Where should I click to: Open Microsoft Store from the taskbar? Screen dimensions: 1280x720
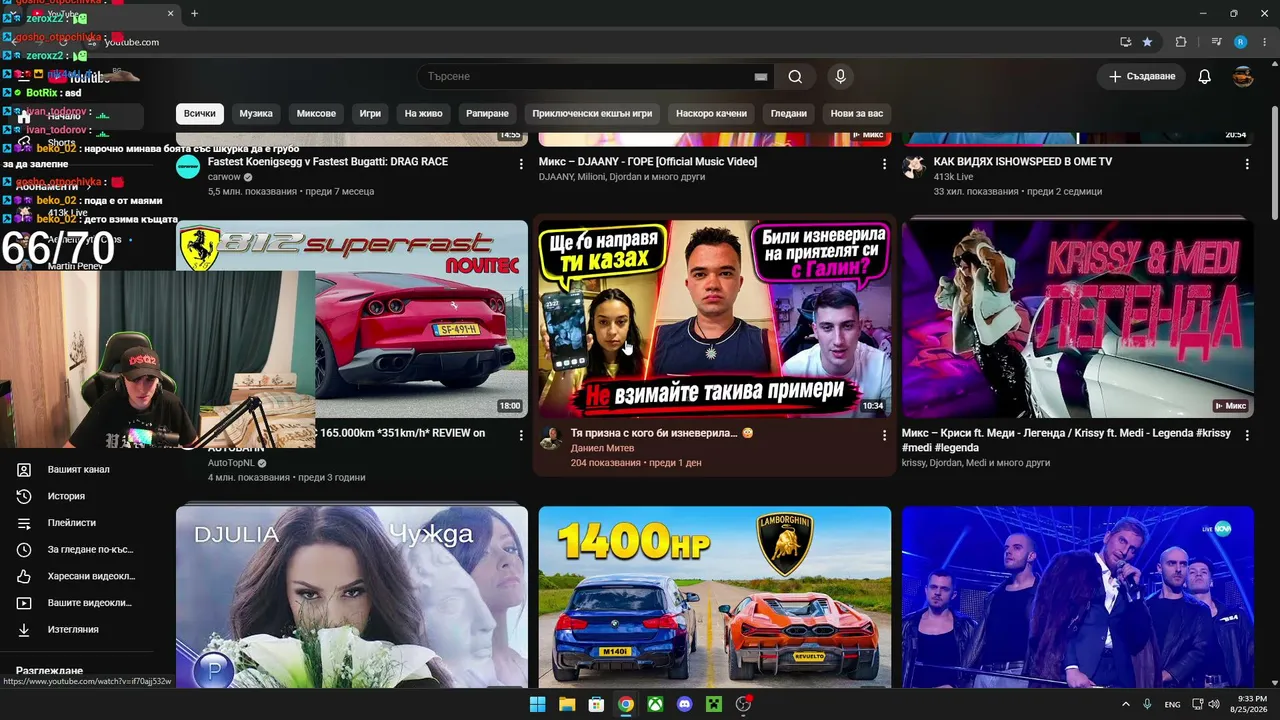(x=596, y=704)
